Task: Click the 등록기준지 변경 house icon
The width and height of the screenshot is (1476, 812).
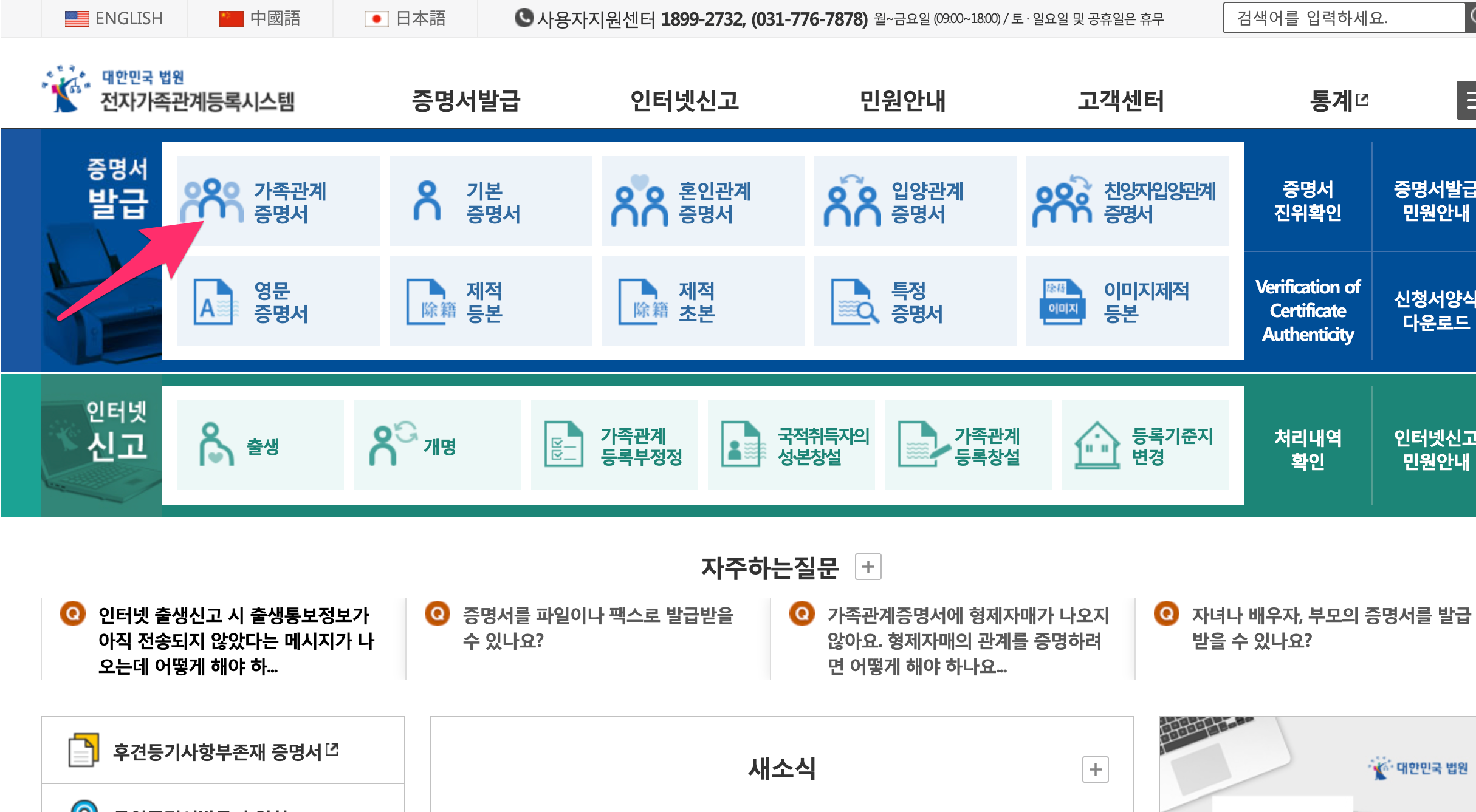Action: [x=1097, y=445]
